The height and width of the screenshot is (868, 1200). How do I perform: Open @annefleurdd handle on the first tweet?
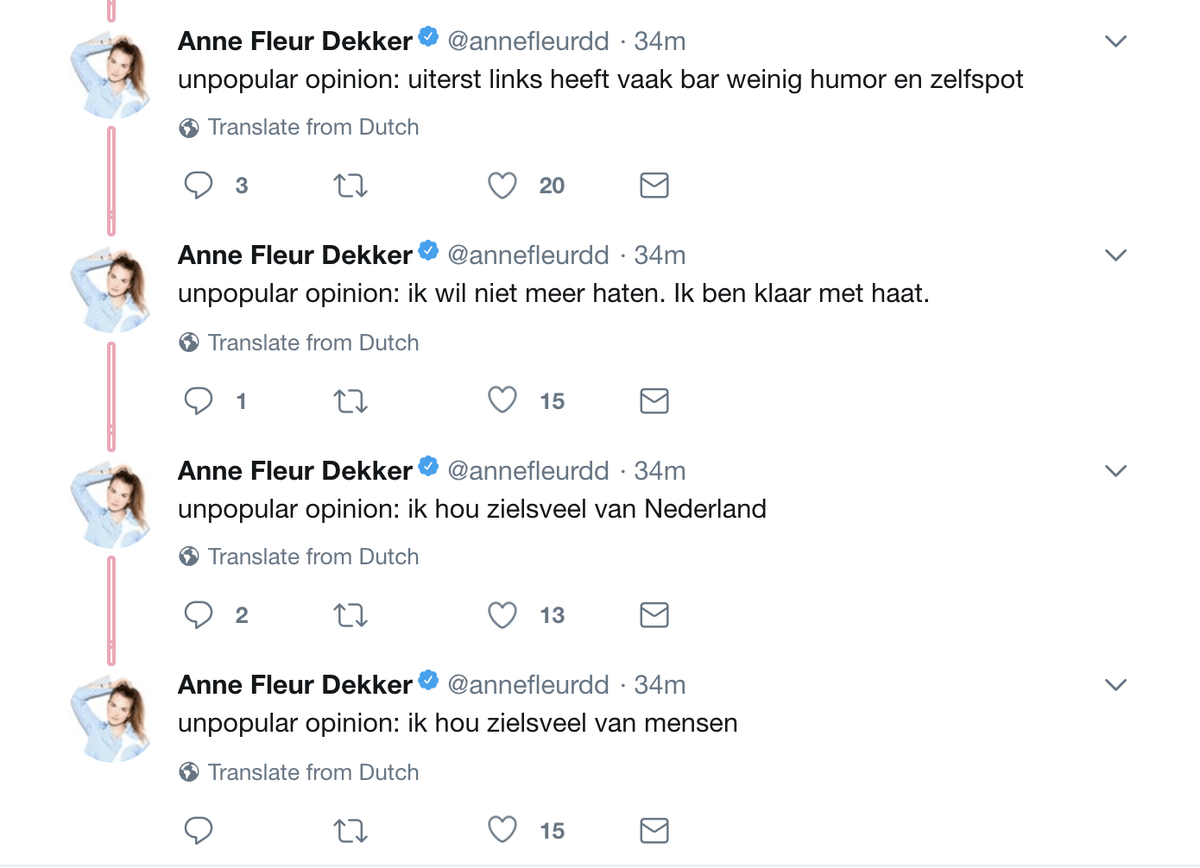528,41
